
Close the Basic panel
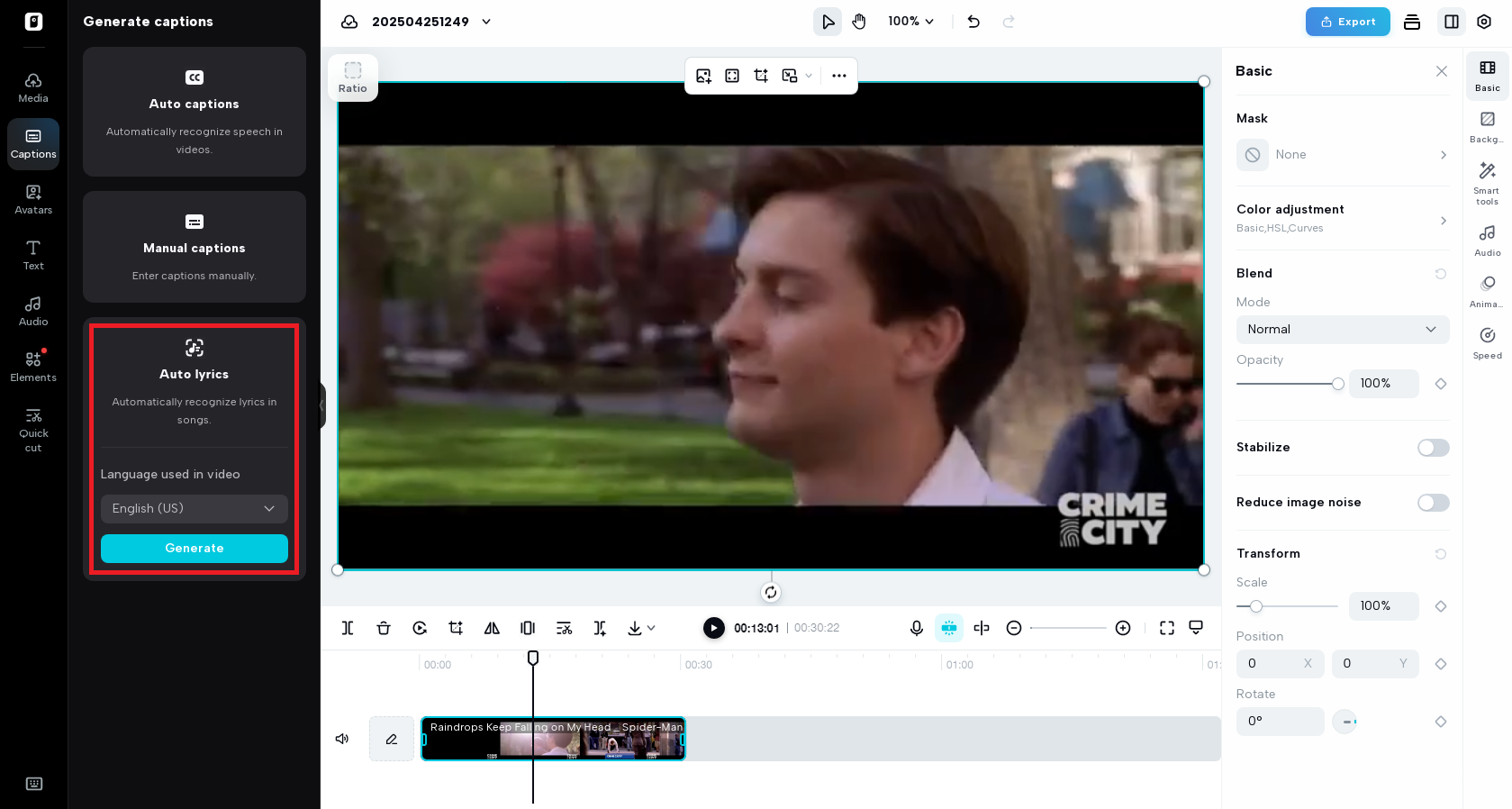(1442, 71)
